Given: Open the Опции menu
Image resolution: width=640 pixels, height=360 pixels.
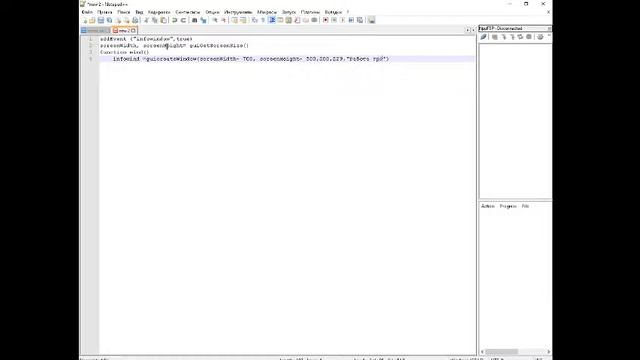Looking at the screenshot, I should tap(212, 12).
